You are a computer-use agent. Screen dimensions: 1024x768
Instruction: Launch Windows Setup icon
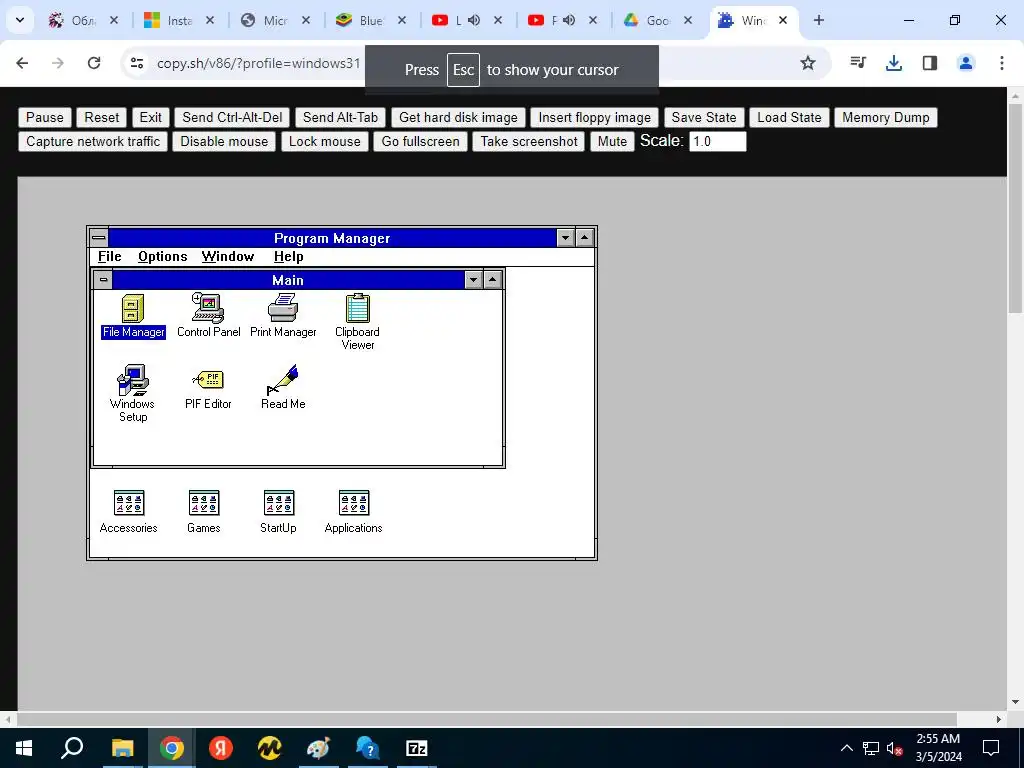tap(133, 393)
